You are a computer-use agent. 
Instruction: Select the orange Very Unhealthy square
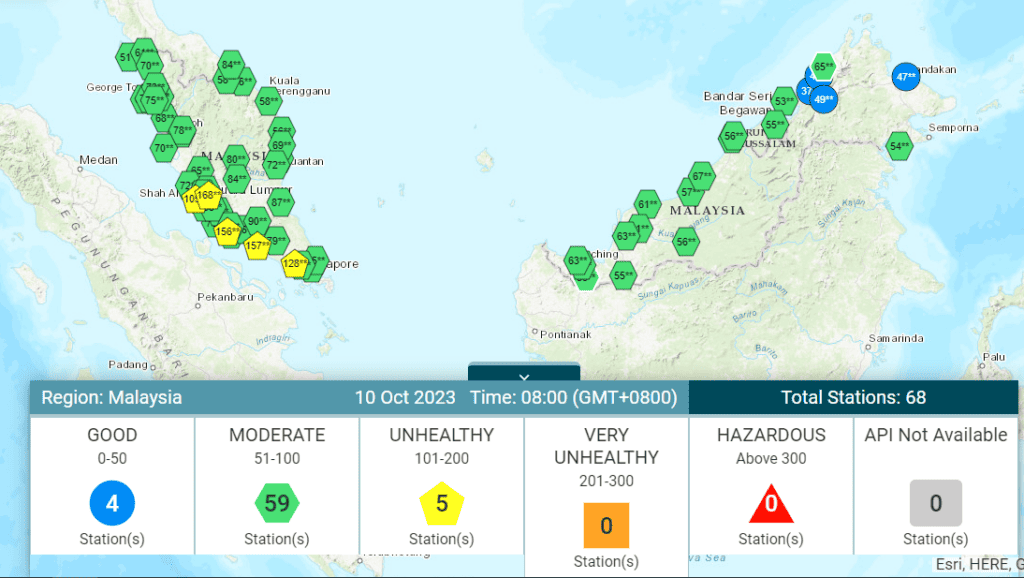pyautogui.click(x=606, y=525)
